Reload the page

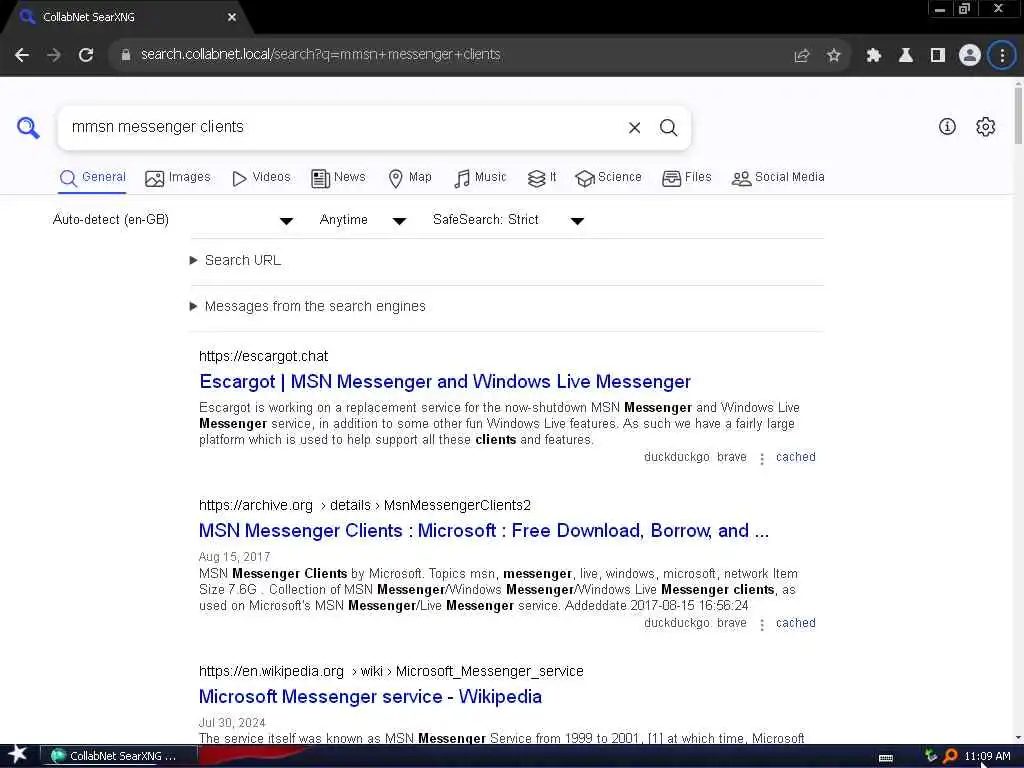pyautogui.click(x=86, y=56)
